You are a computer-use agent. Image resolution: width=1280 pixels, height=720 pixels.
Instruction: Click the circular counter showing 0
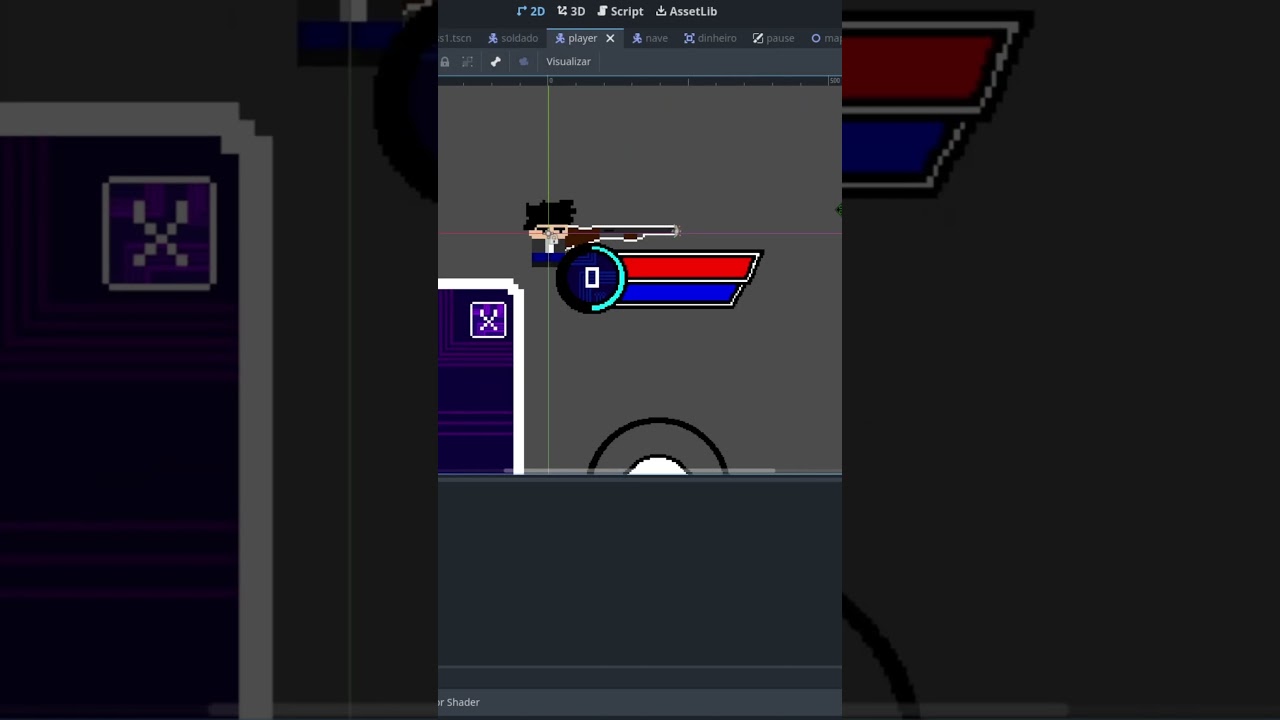(591, 279)
